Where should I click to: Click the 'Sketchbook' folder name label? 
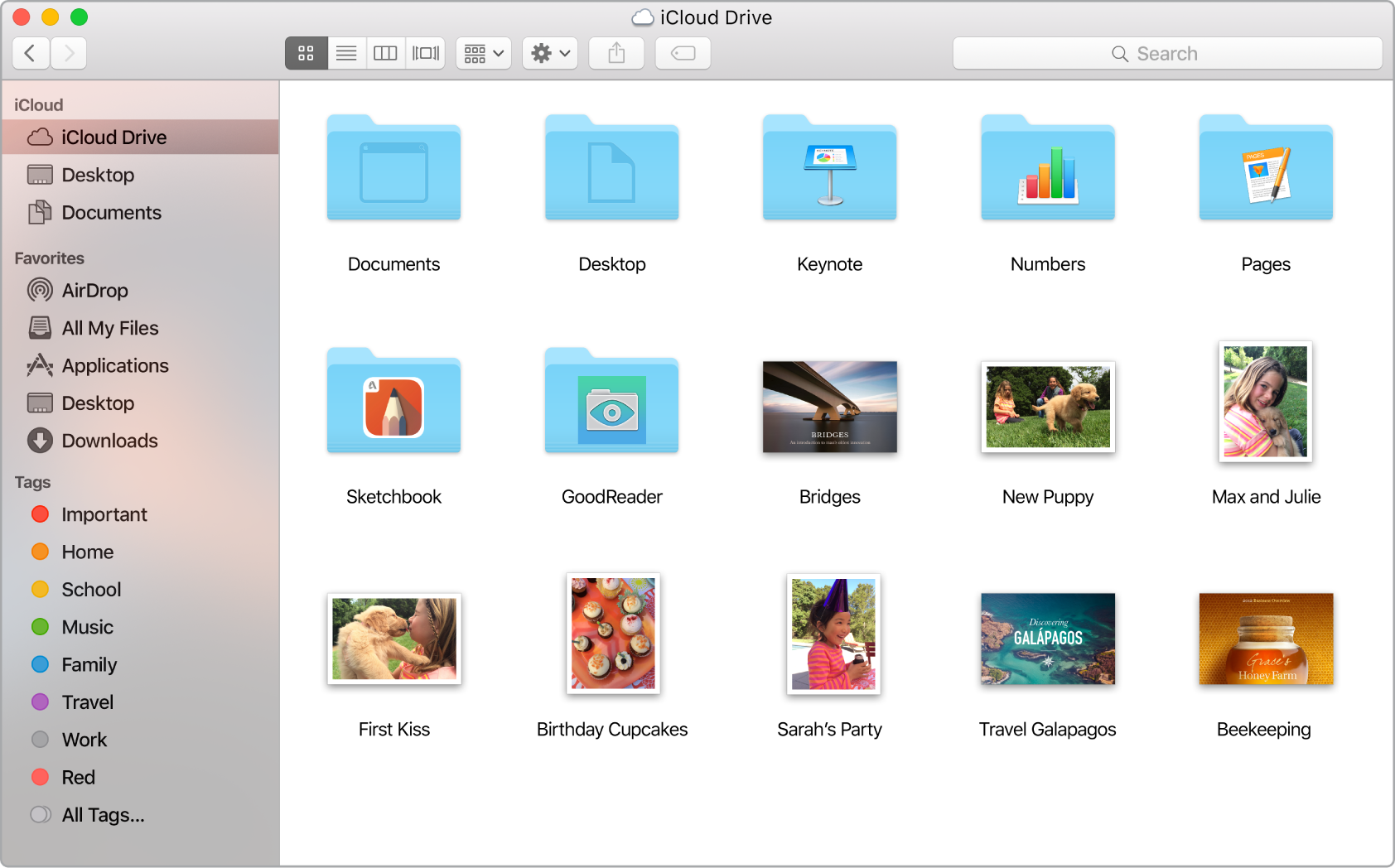point(393,497)
